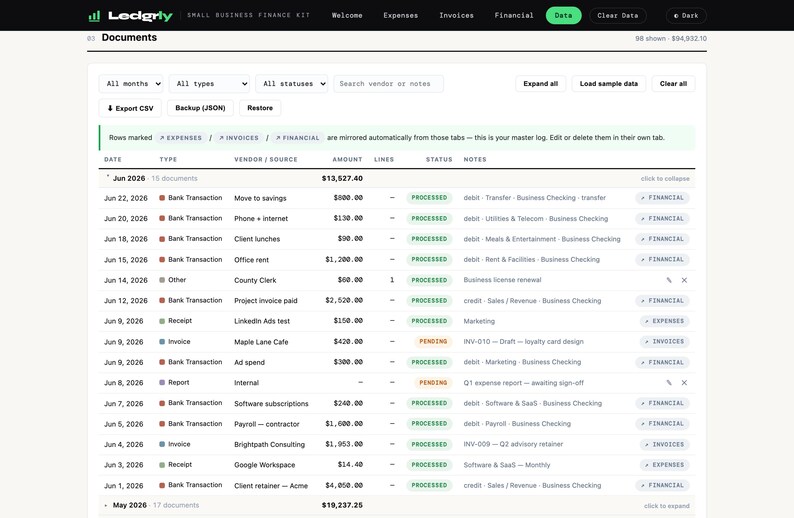Image resolution: width=794 pixels, height=518 pixels.
Task: Click FINANCIAL badge on Ad spend row
Action: click(x=662, y=363)
